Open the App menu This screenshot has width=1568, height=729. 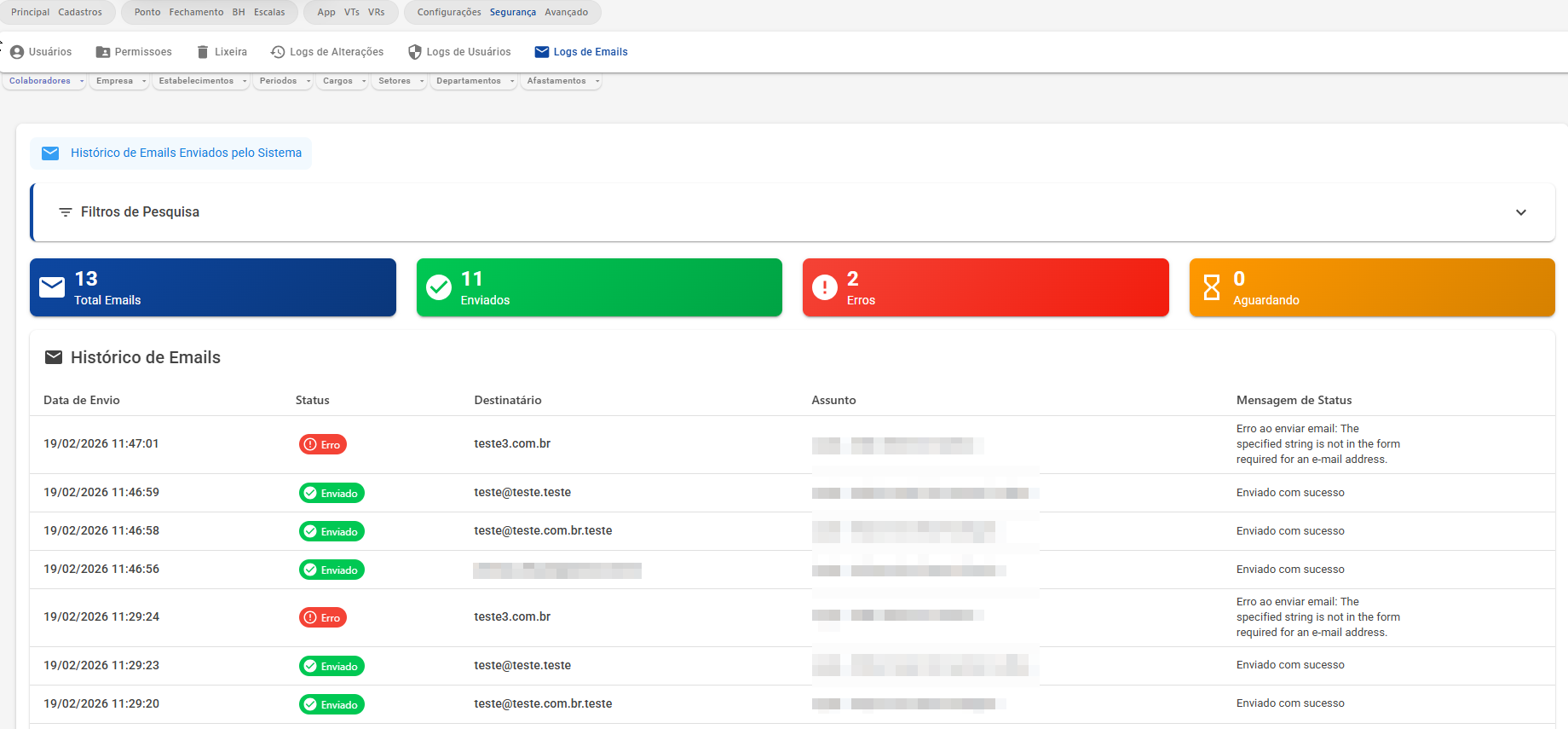pos(326,13)
